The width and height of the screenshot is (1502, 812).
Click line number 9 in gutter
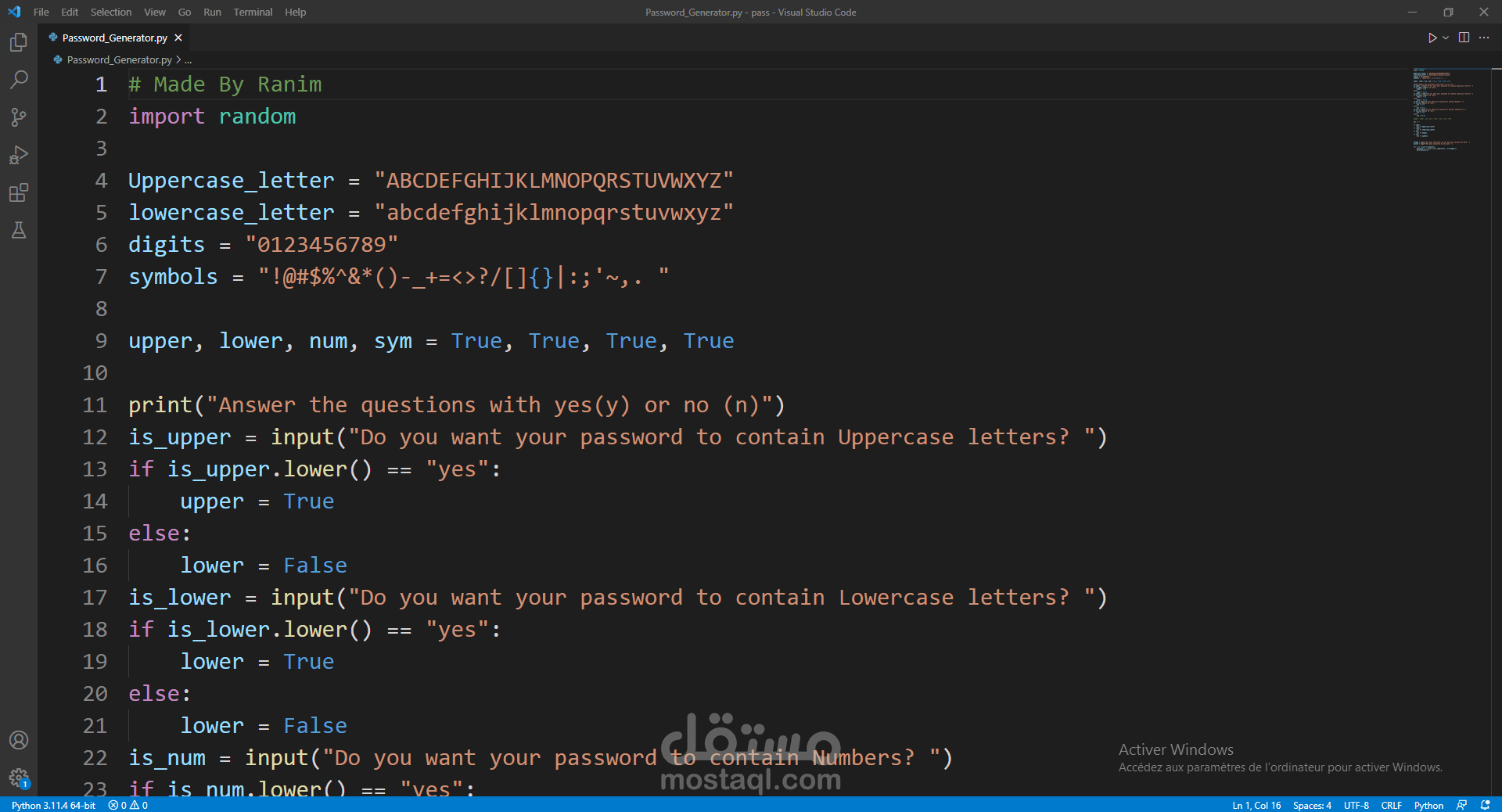[x=101, y=341]
